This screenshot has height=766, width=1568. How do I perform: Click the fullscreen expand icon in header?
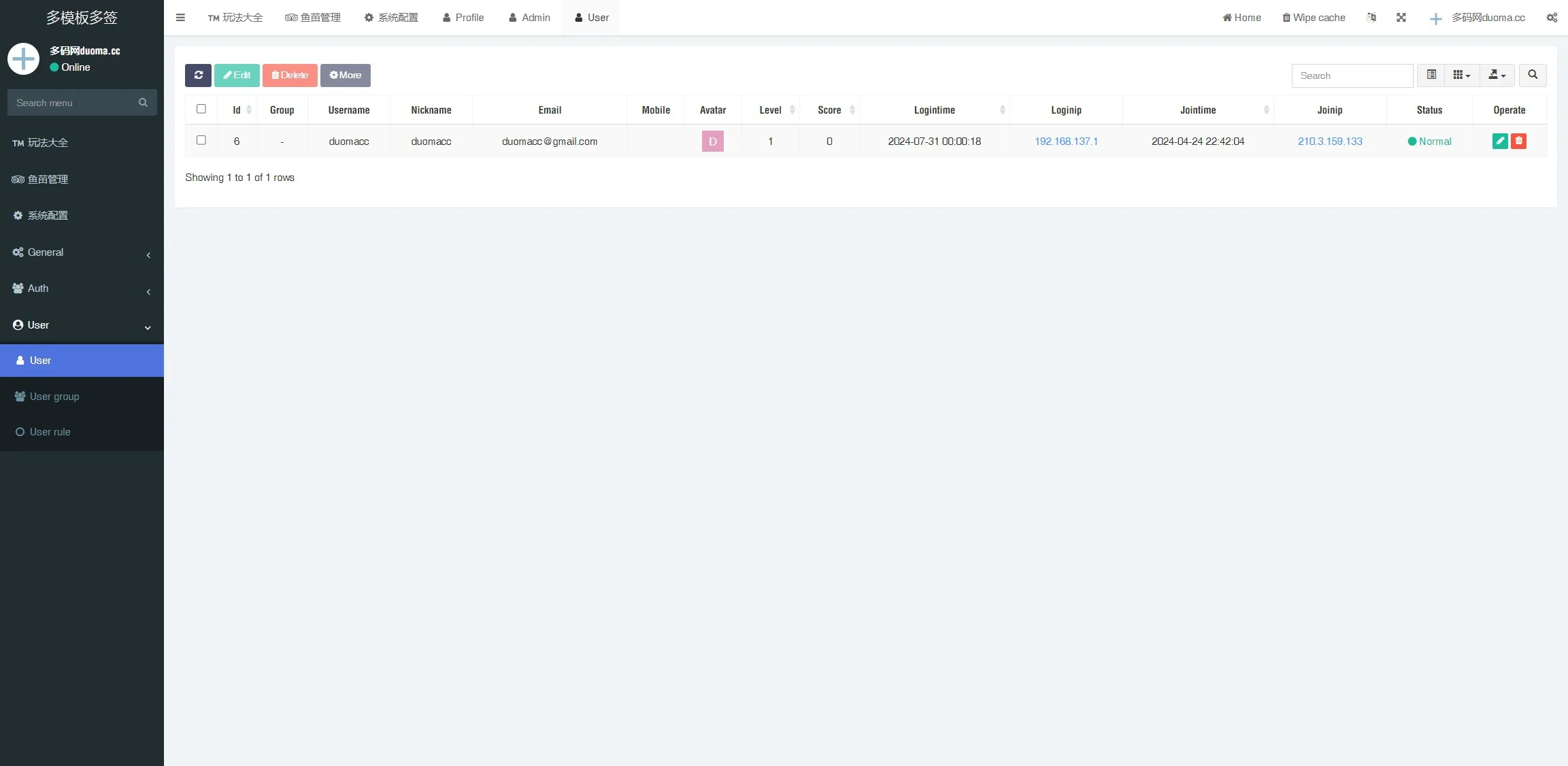(1401, 18)
